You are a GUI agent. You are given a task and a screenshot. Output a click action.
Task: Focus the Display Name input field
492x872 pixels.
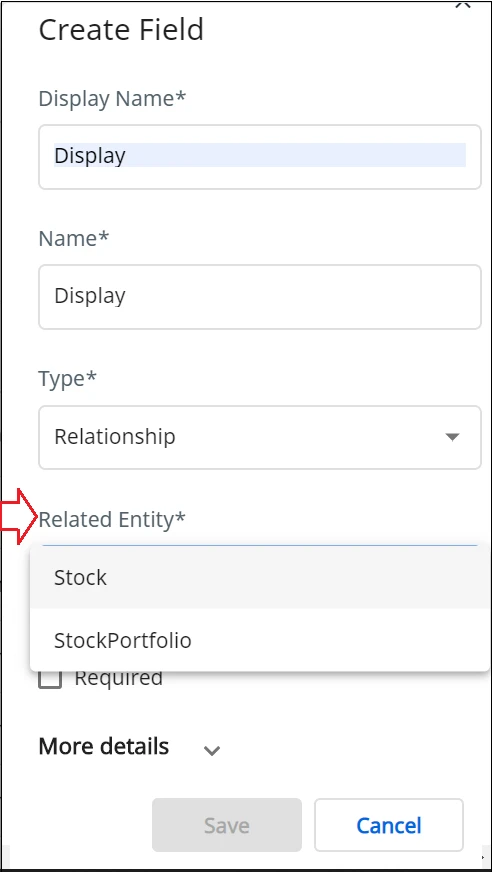[x=260, y=157]
